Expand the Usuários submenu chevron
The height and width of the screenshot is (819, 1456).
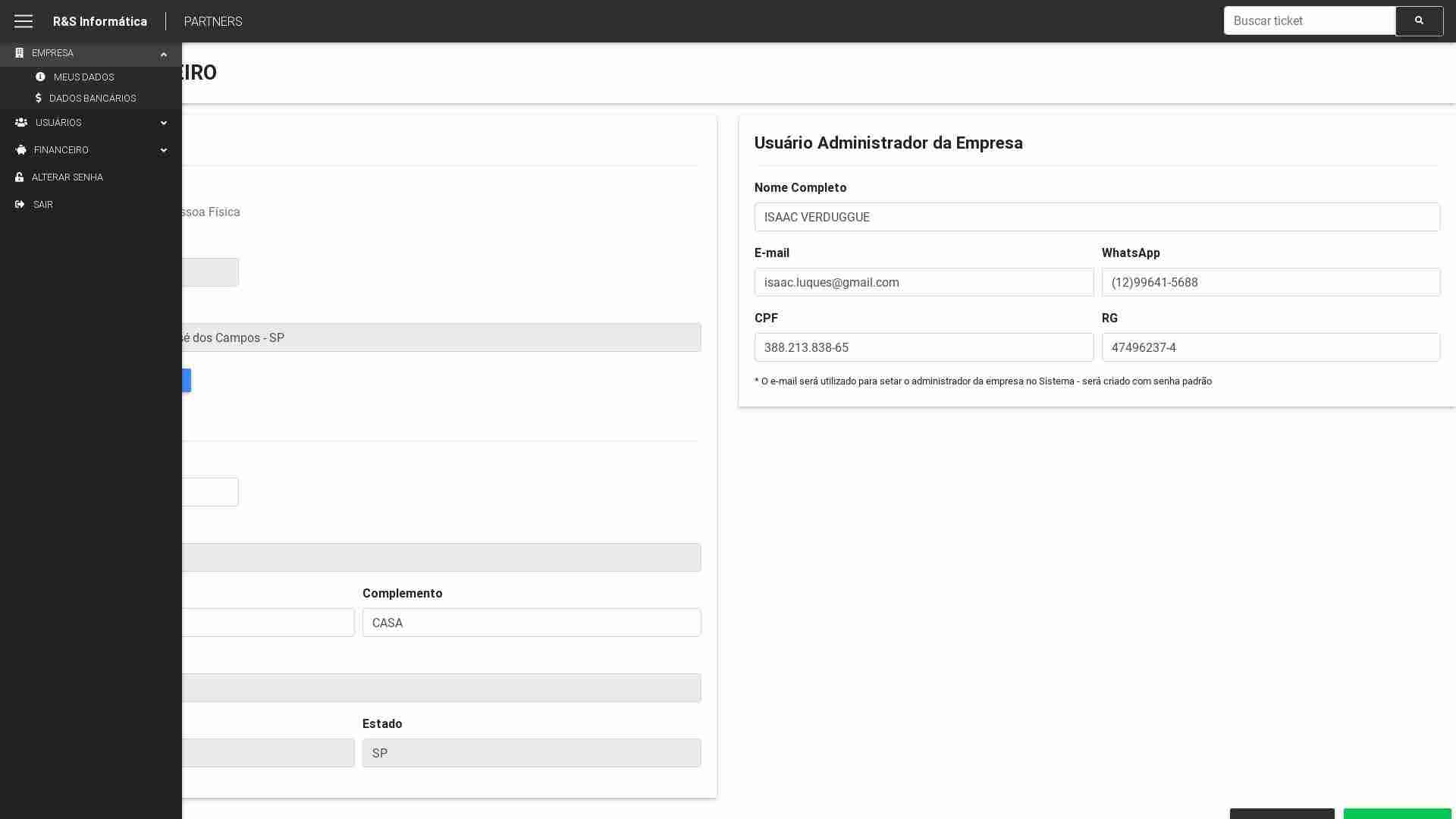point(164,123)
